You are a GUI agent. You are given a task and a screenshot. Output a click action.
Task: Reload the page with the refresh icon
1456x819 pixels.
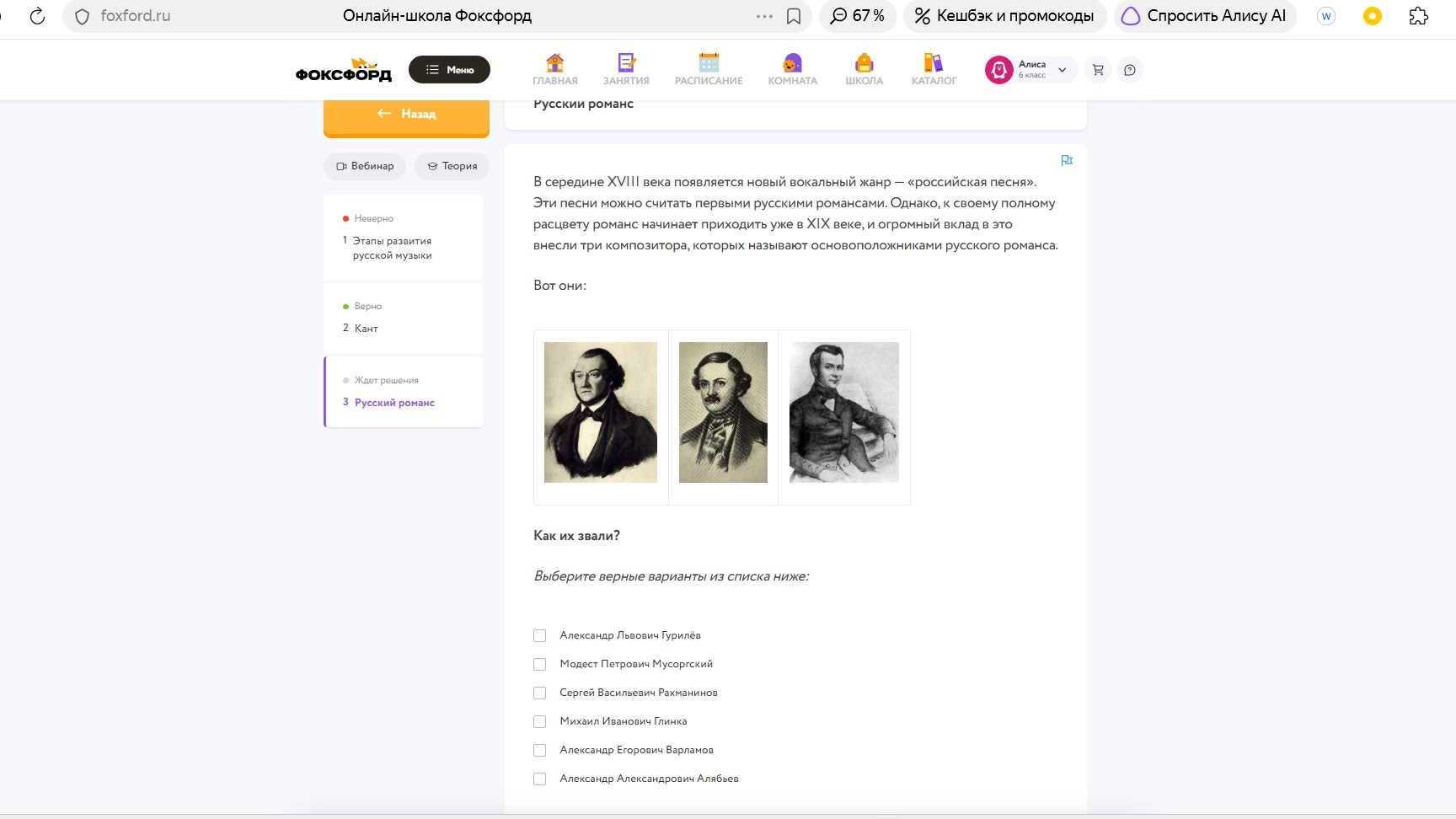point(37,16)
